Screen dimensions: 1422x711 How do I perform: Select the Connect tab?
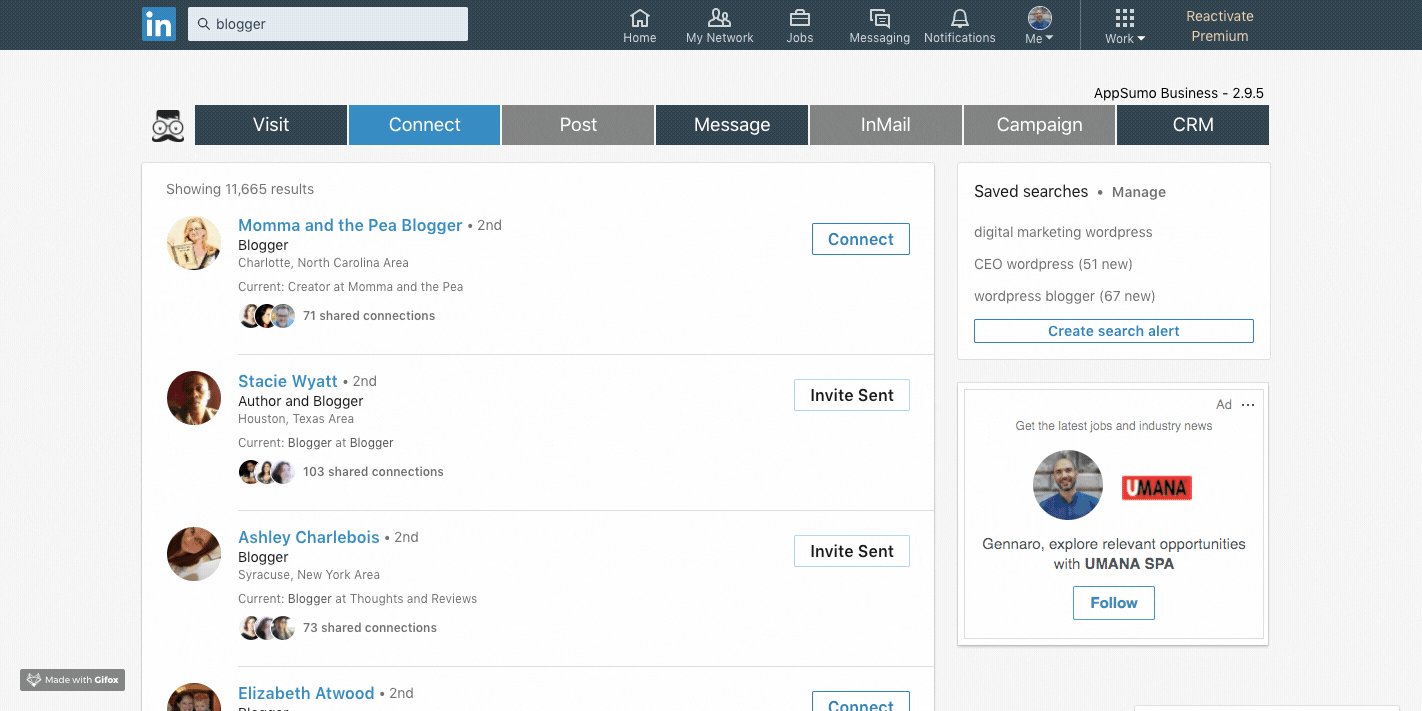pos(424,125)
